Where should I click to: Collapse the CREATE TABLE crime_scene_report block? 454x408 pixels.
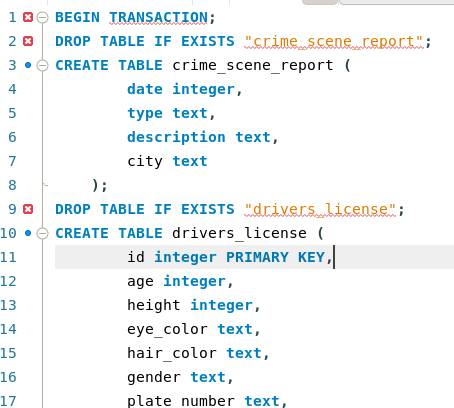[x=42, y=65]
